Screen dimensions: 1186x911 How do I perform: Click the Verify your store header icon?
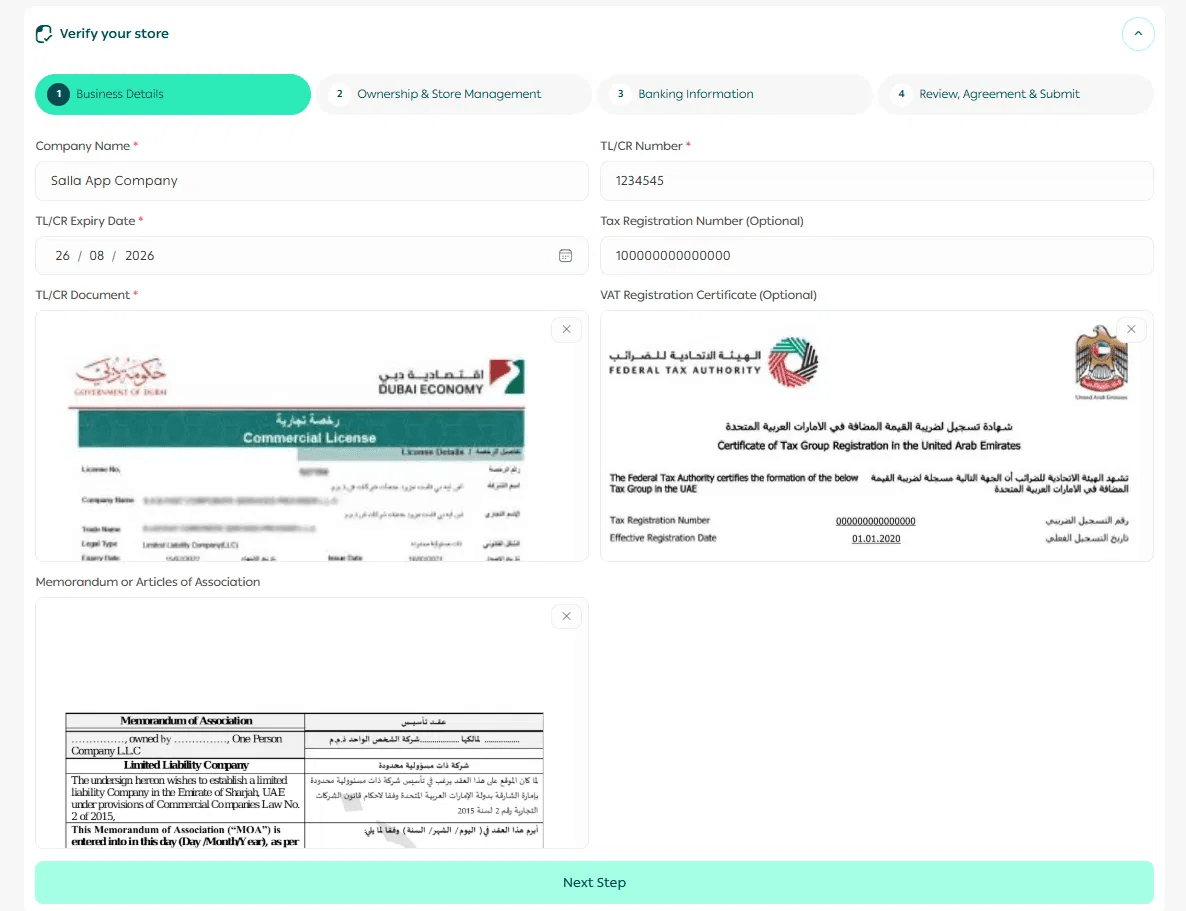pyautogui.click(x=44, y=33)
